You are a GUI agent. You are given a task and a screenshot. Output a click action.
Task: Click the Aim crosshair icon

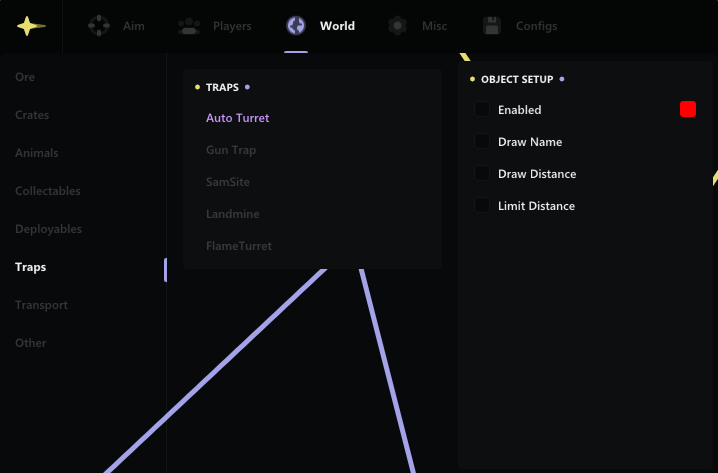[x=98, y=26]
